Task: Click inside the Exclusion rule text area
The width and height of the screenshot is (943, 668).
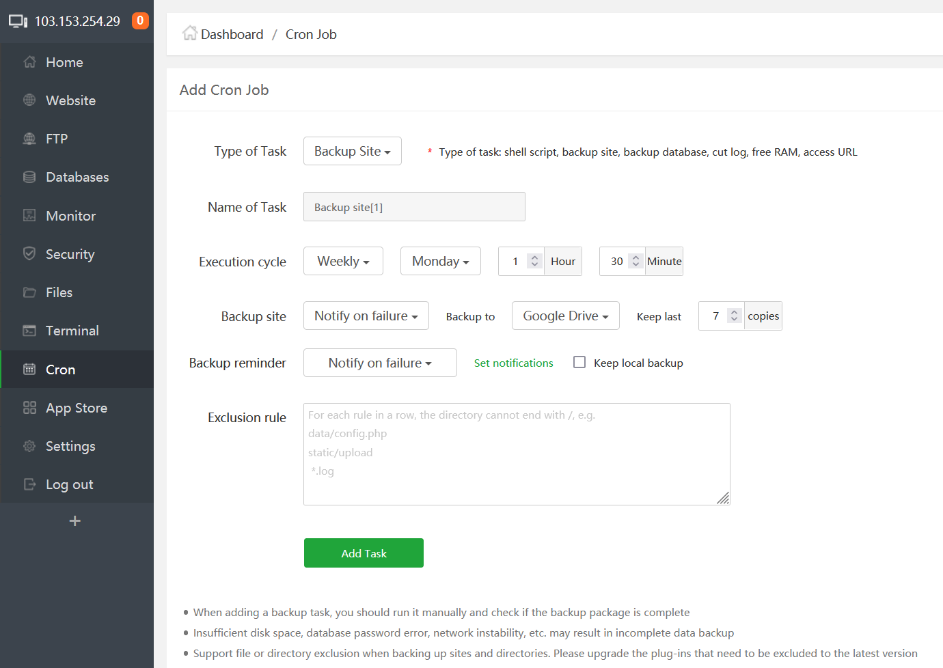Action: [516, 454]
